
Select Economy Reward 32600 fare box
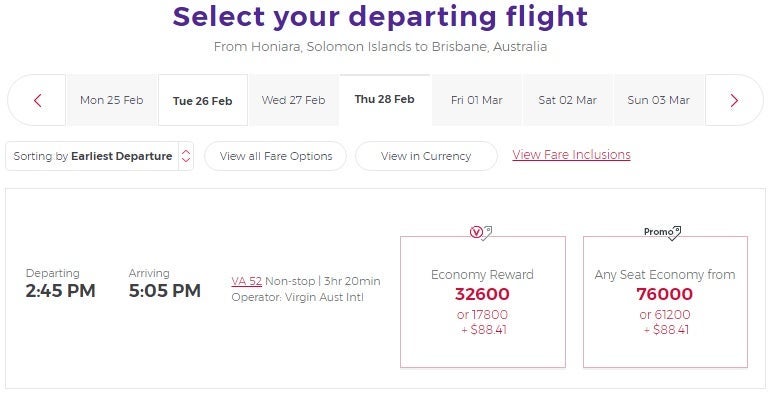pyautogui.click(x=483, y=302)
